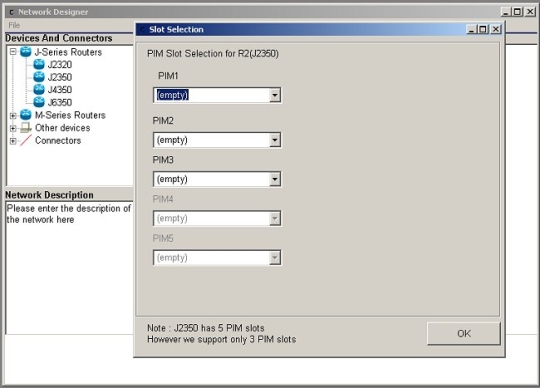Open the File menu in Network Designer

click(14, 25)
